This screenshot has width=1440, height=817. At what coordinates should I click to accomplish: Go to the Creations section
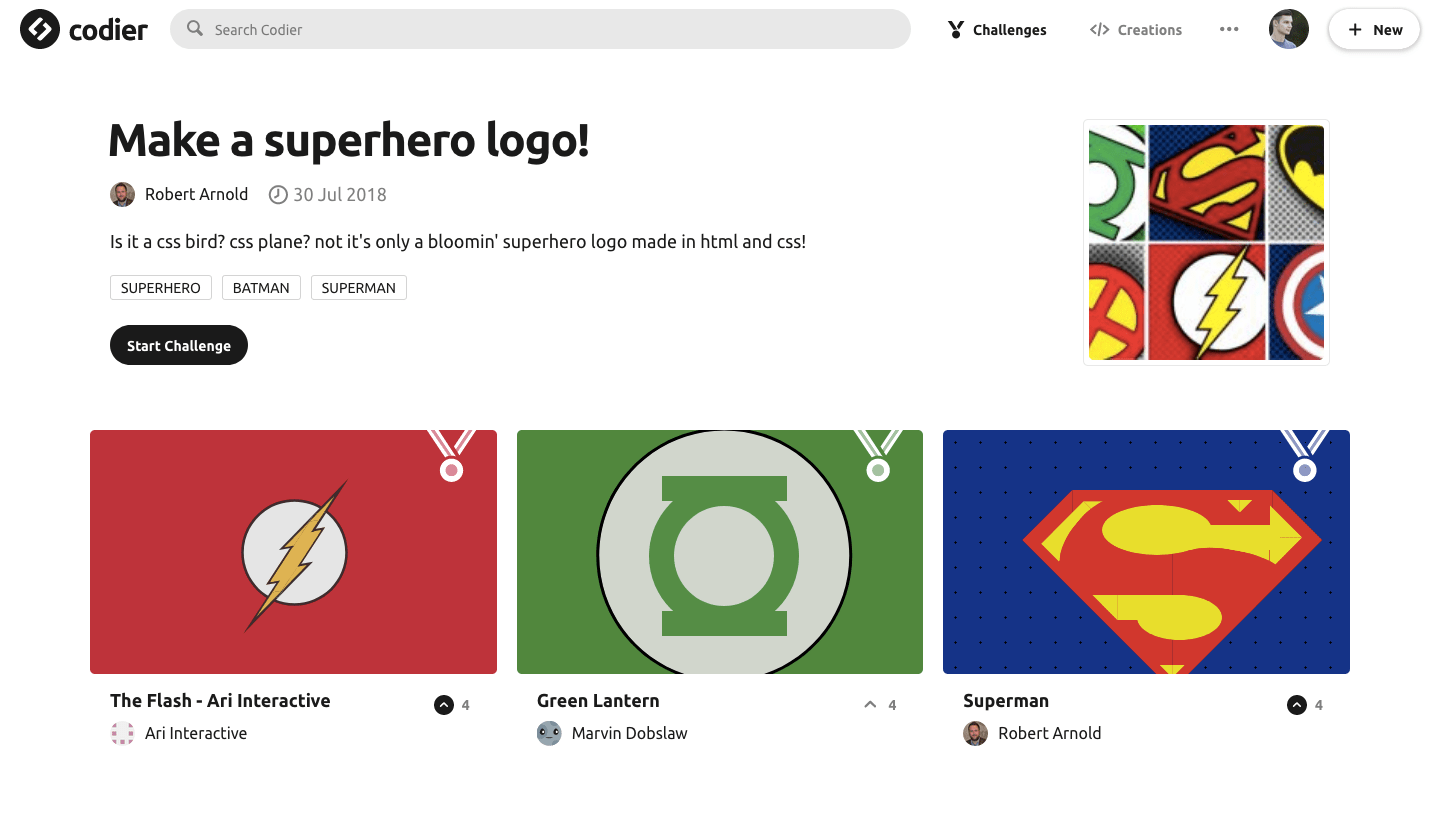pos(1148,29)
